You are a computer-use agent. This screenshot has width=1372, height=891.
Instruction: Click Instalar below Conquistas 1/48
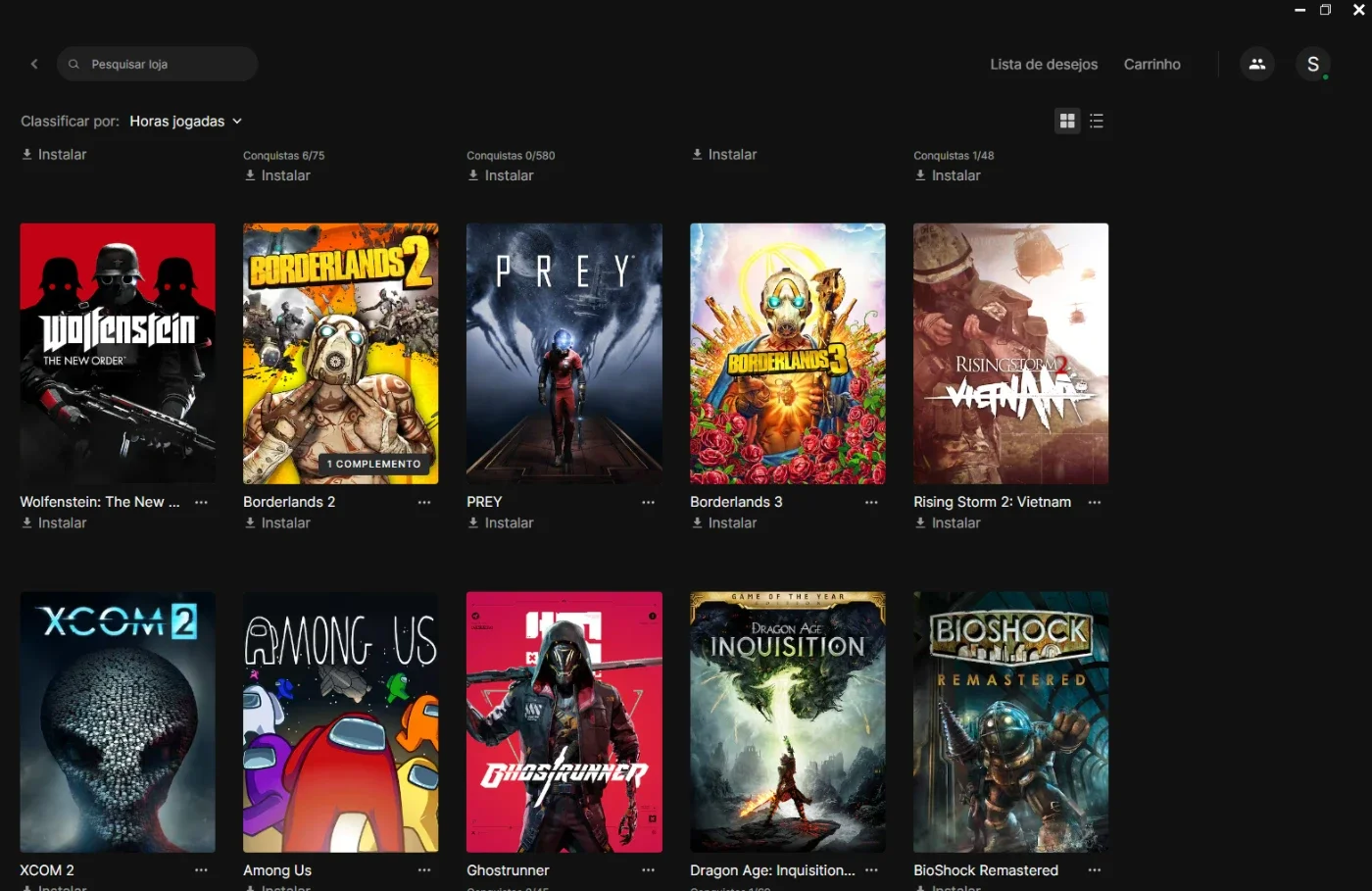click(949, 175)
